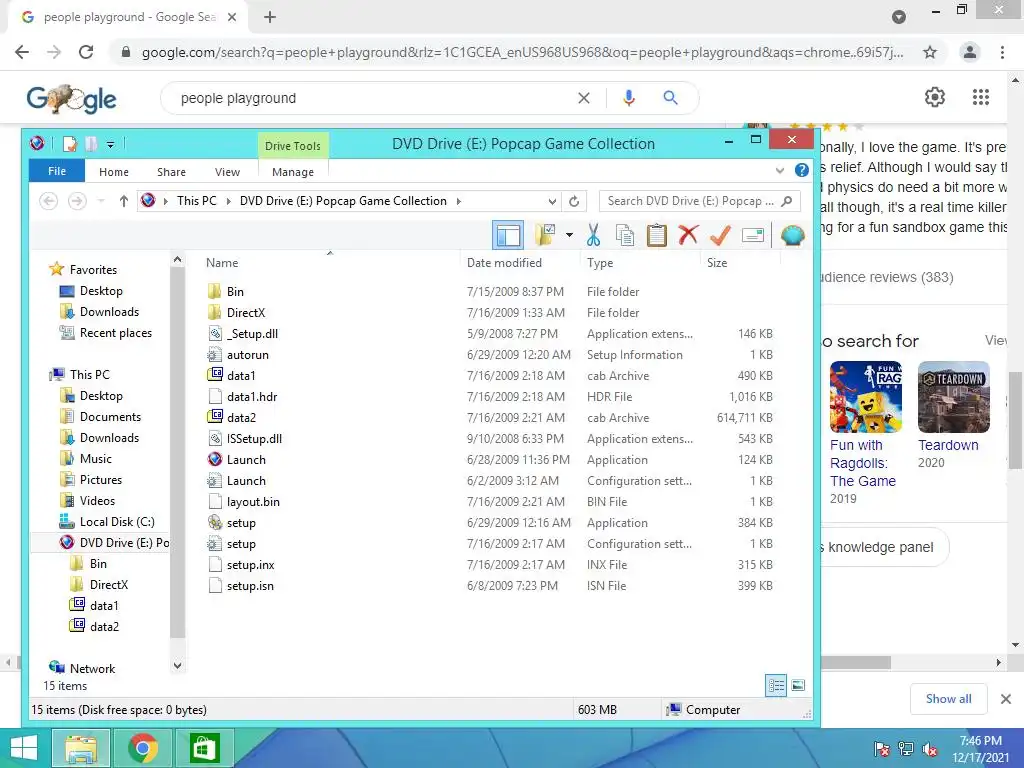Select the setup.inx file

pos(250,565)
